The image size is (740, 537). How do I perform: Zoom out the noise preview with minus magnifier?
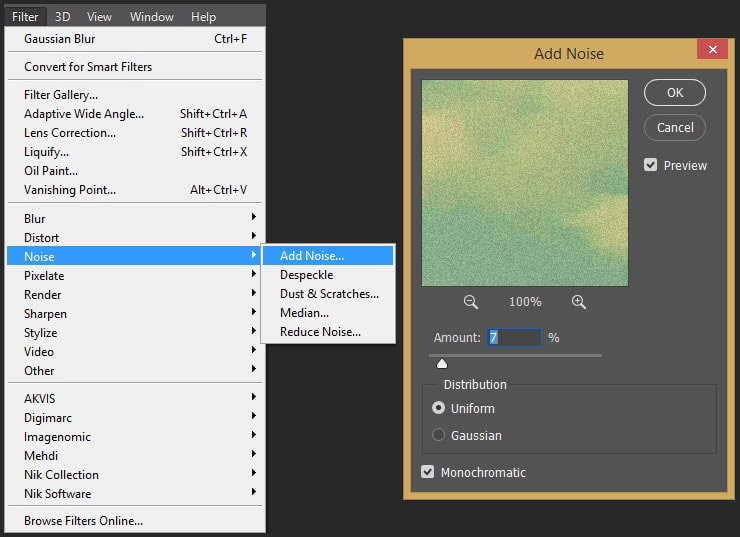tap(471, 302)
